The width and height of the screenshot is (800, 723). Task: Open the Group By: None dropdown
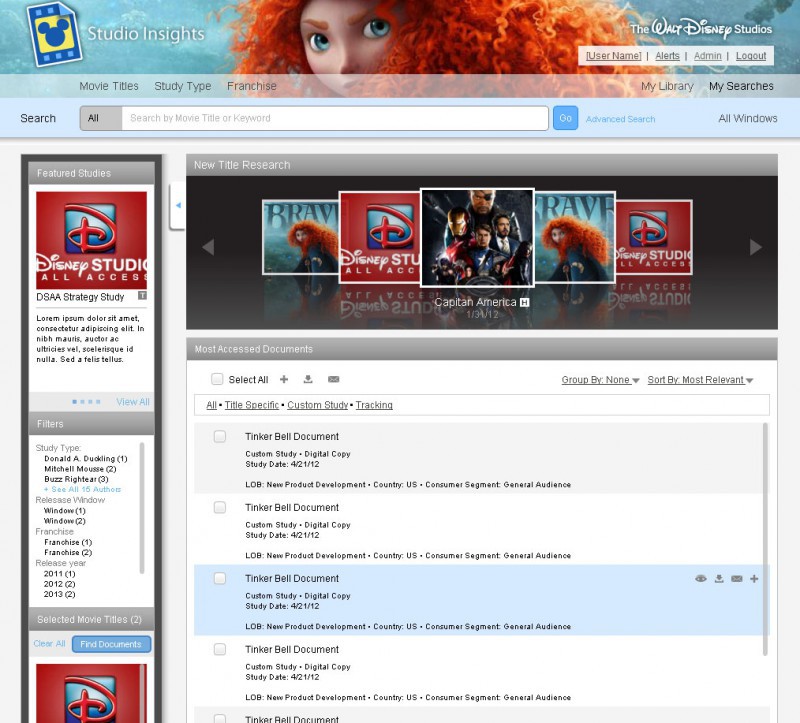coord(600,380)
